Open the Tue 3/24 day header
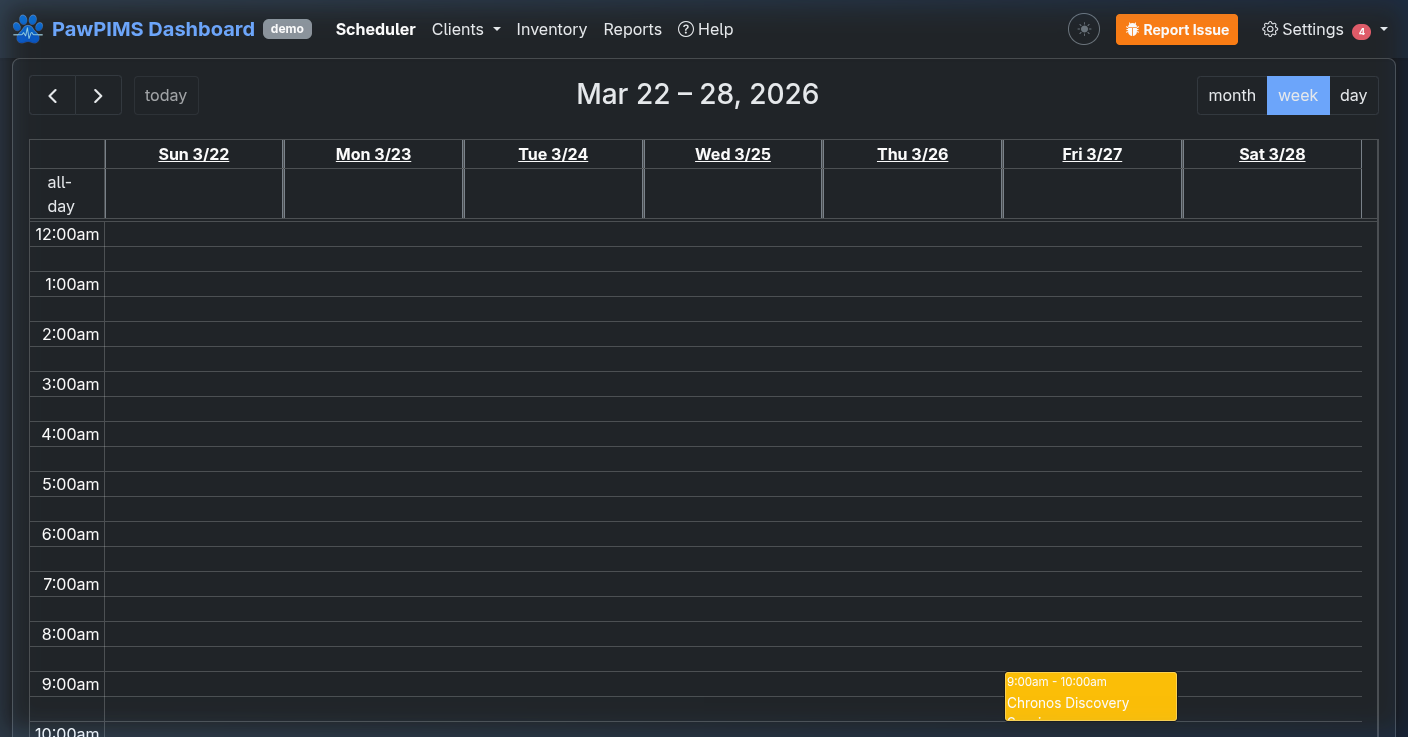 pos(553,154)
